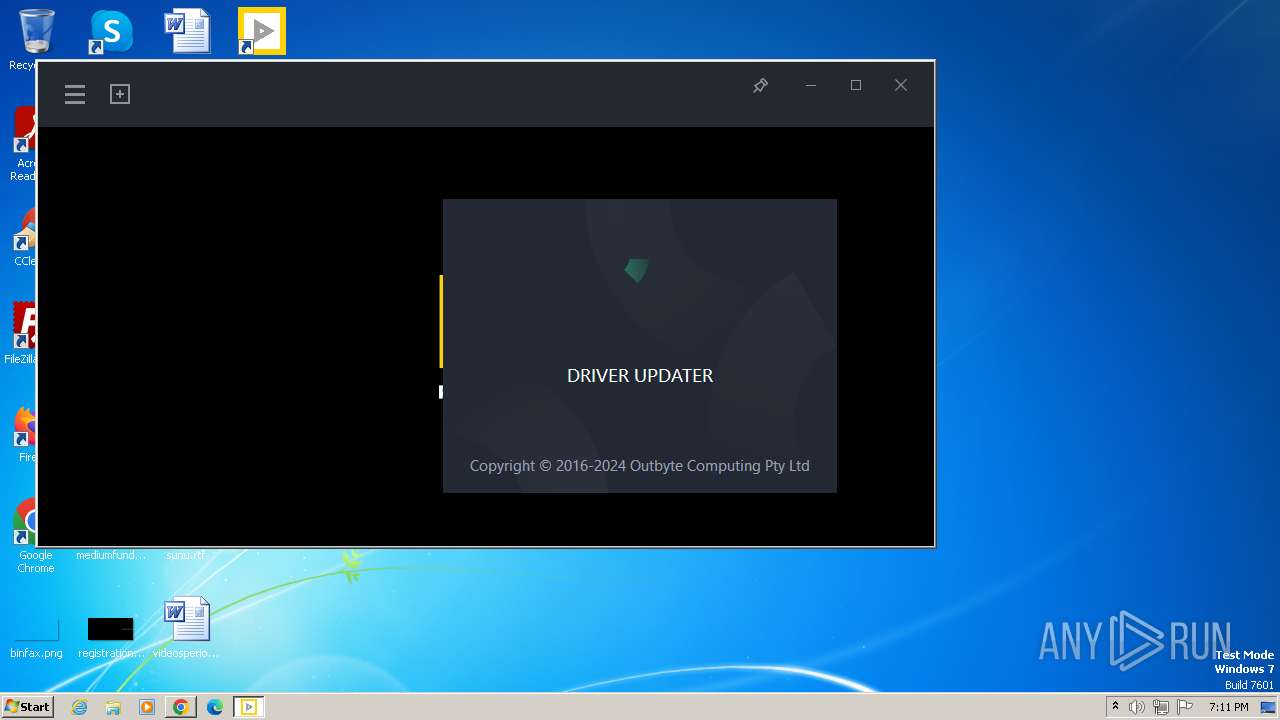Click the plus square icon in the header
This screenshot has height=720, width=1280.
120,94
